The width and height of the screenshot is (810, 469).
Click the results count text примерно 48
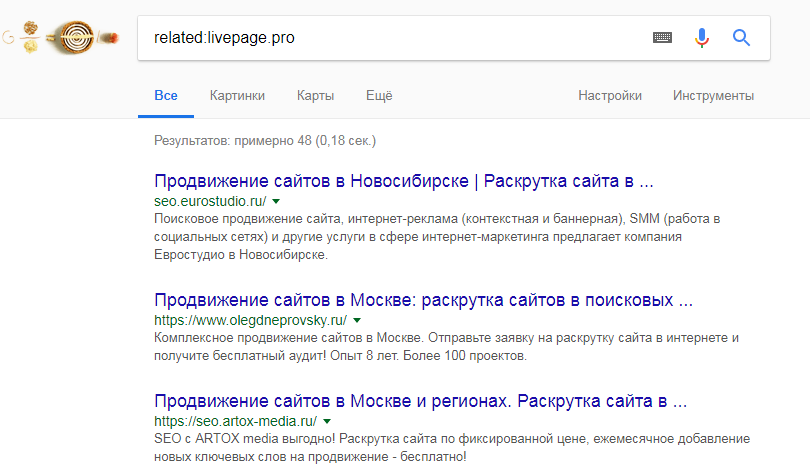tap(265, 140)
